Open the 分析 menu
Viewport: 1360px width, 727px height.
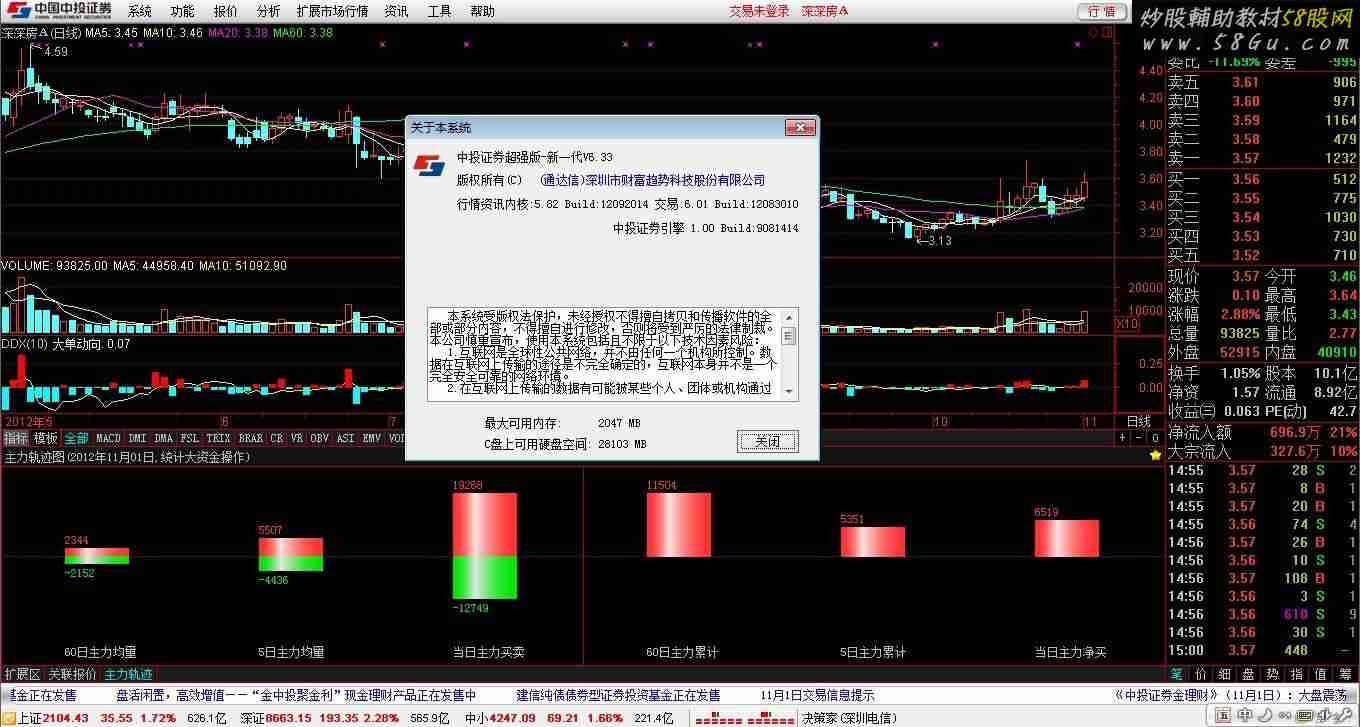tap(268, 11)
